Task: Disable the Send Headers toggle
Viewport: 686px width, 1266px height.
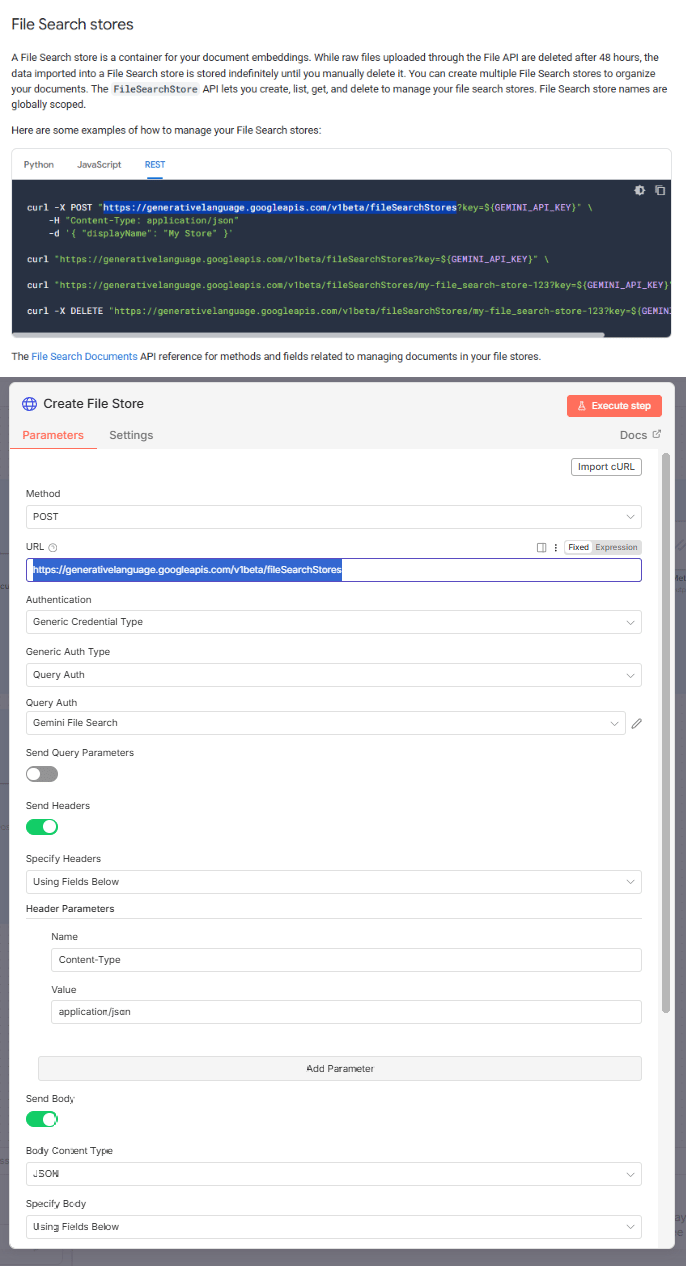Action: (40, 826)
